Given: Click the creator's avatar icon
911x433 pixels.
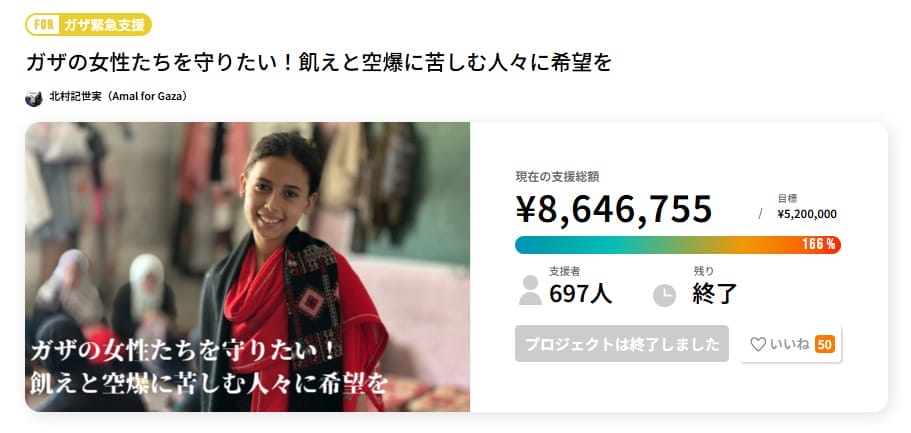Looking at the screenshot, I should pyautogui.click(x=34, y=98).
